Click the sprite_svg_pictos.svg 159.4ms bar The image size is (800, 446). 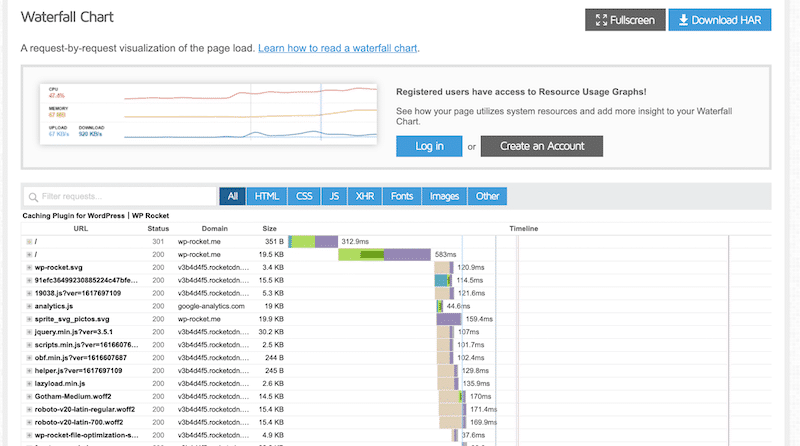coord(449,319)
